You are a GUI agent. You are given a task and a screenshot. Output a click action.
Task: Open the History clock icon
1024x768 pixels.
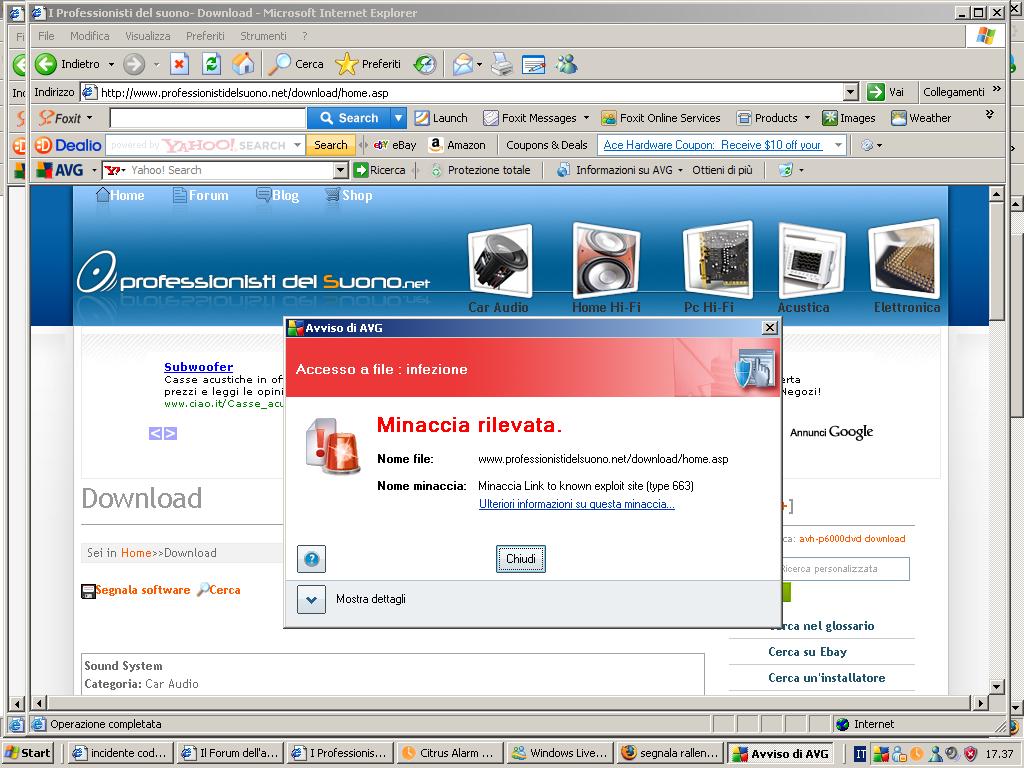click(x=425, y=64)
